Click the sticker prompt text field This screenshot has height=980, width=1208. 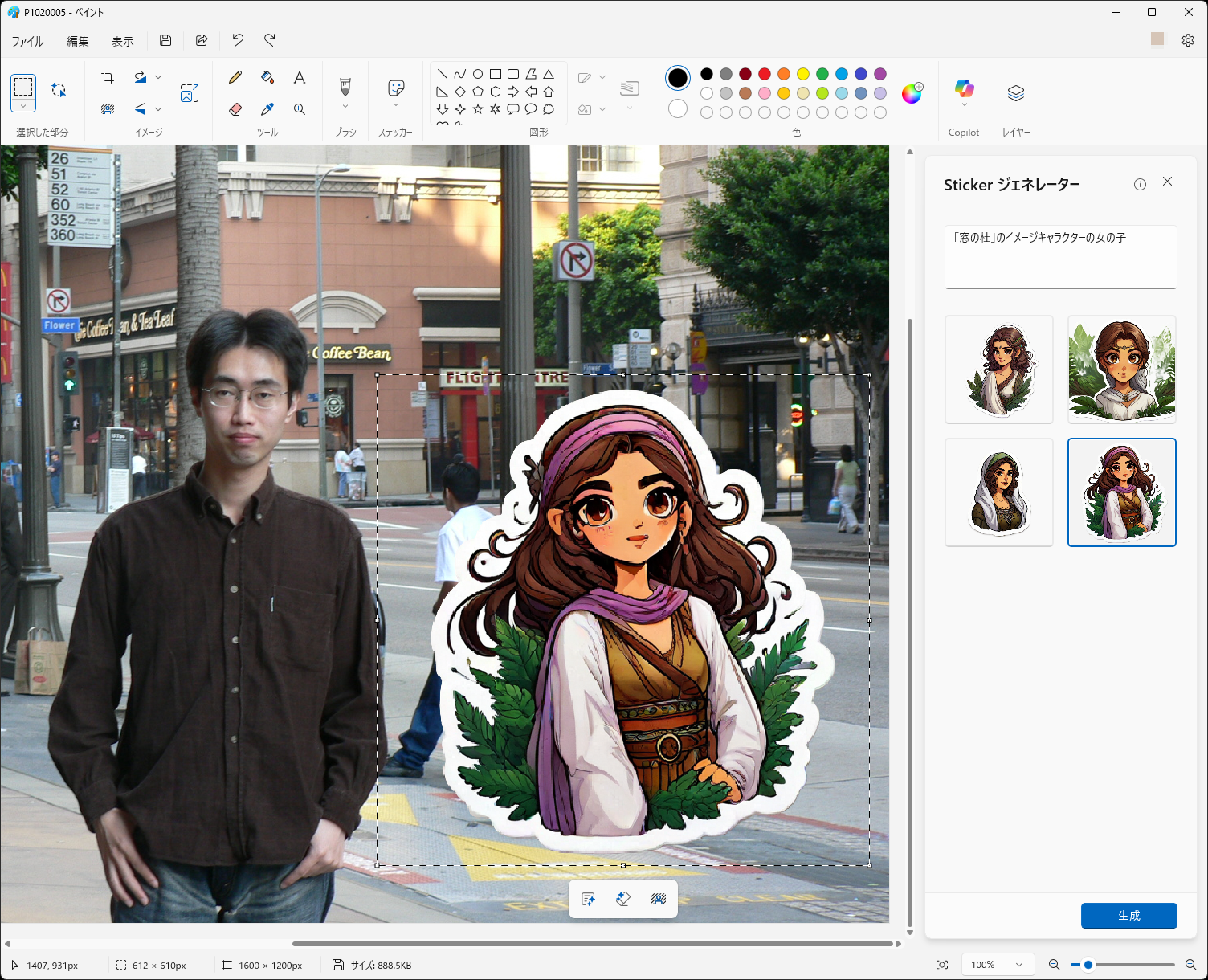[x=1060, y=257]
